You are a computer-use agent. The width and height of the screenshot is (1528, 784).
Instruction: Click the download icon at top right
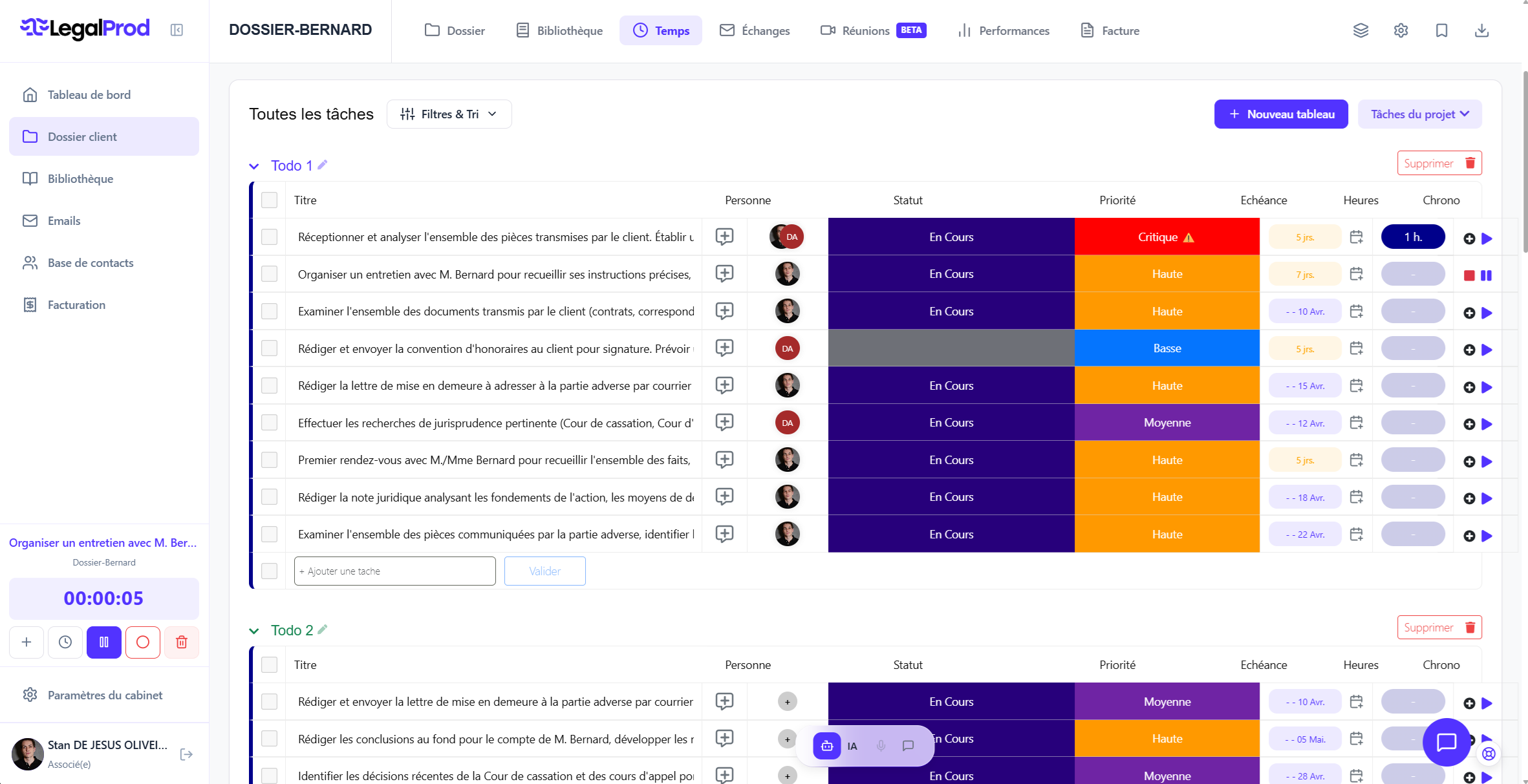(x=1481, y=30)
